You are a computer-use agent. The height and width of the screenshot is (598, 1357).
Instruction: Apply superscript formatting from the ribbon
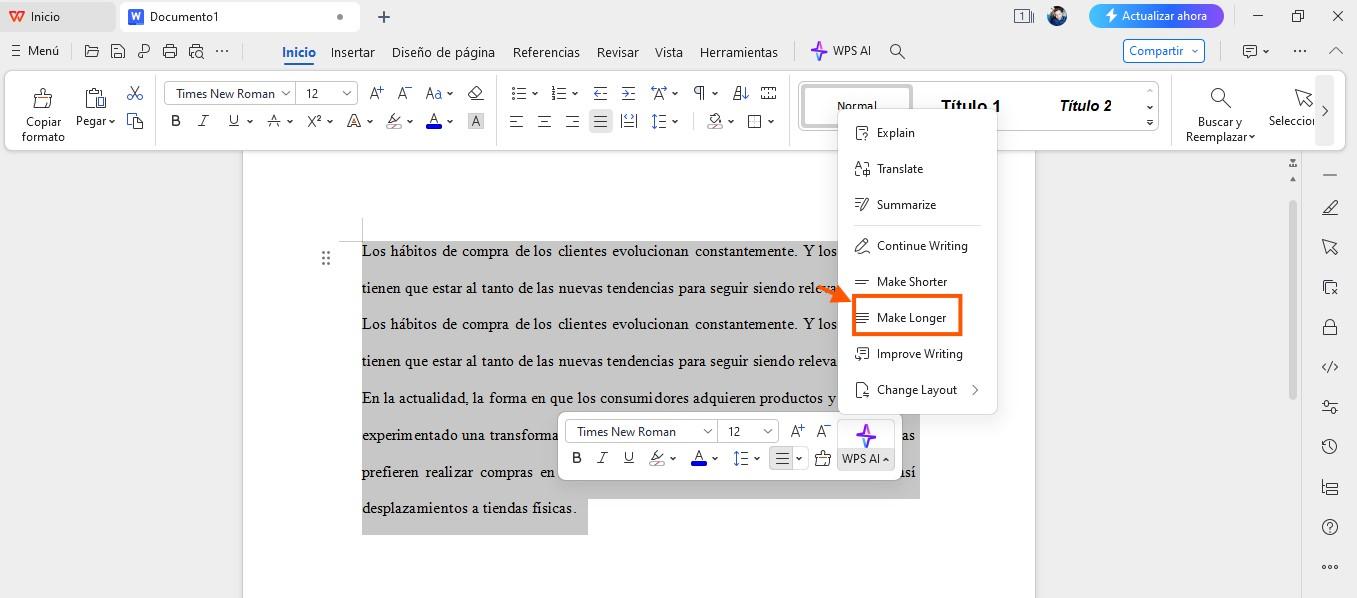pos(314,120)
